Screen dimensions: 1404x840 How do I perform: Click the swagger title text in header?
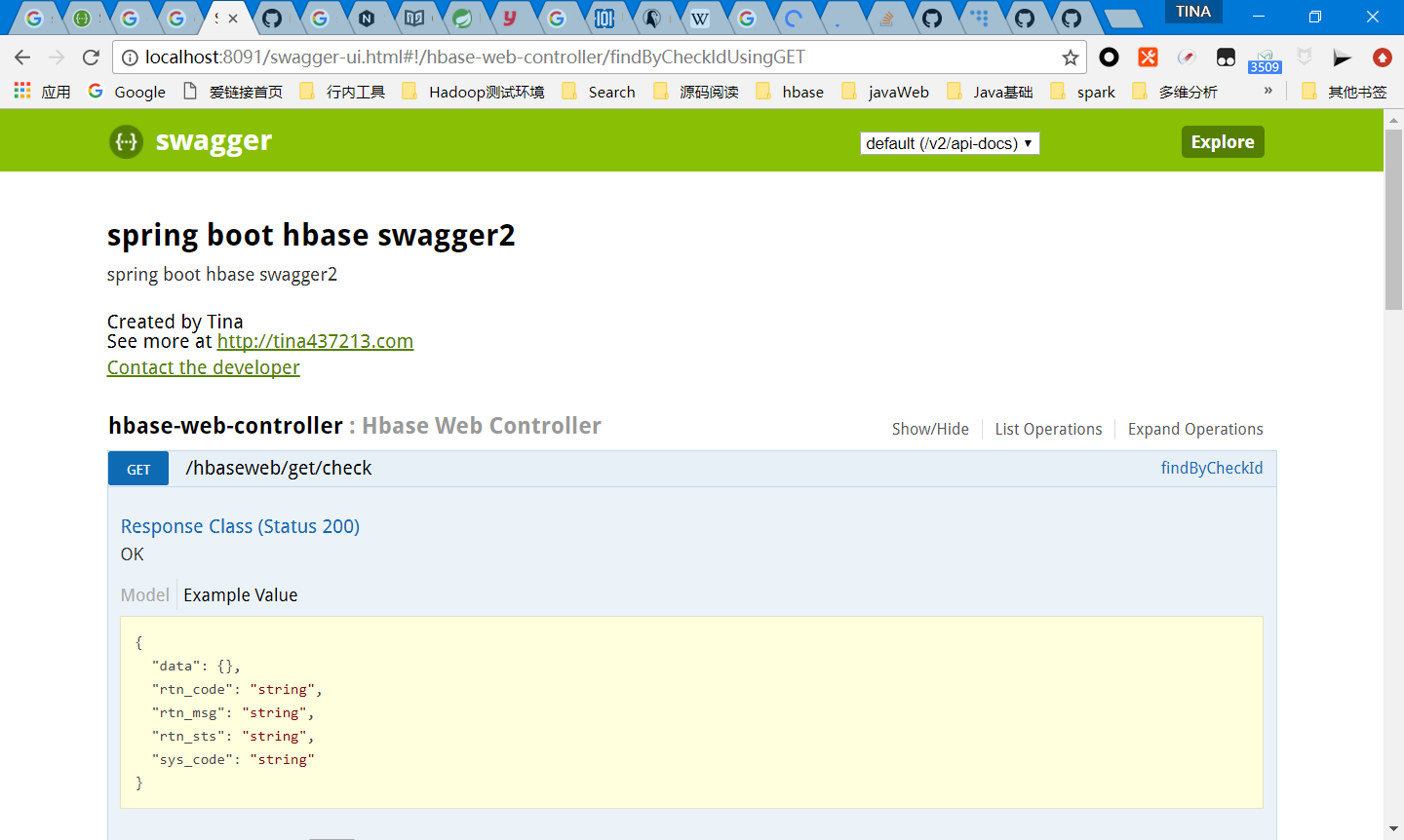(214, 141)
